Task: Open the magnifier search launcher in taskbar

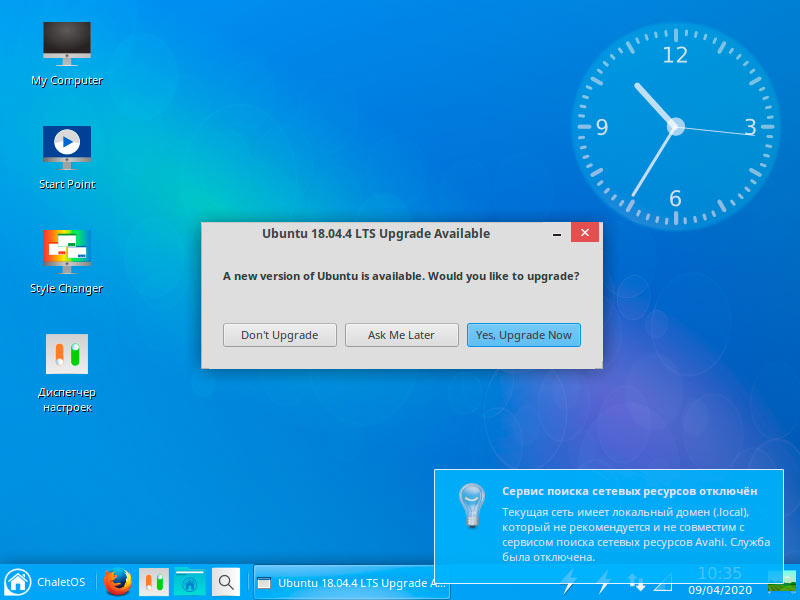Action: (x=226, y=582)
